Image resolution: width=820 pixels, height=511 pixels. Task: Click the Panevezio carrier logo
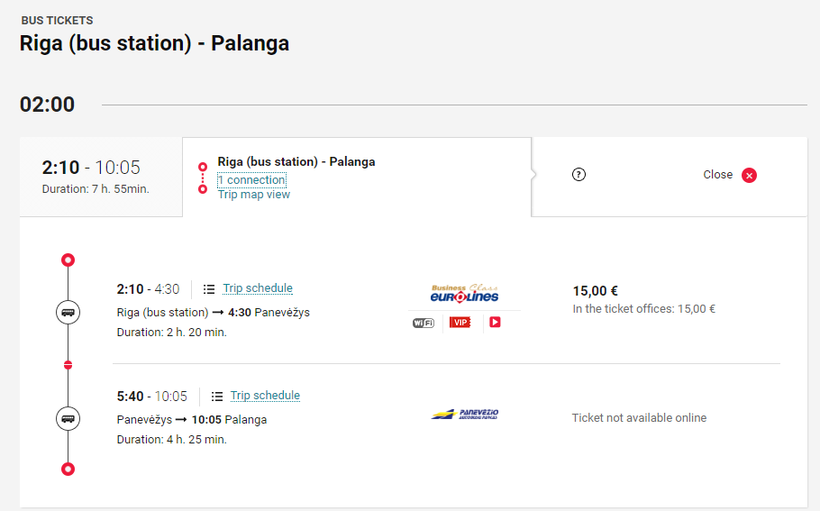point(464,414)
